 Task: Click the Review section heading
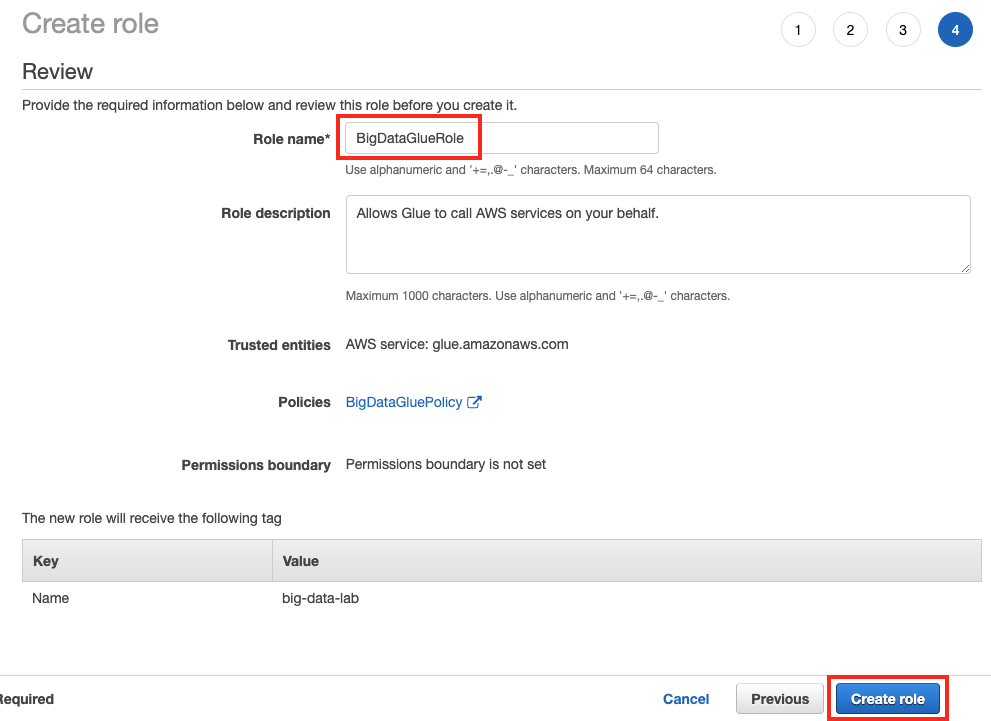[x=58, y=72]
